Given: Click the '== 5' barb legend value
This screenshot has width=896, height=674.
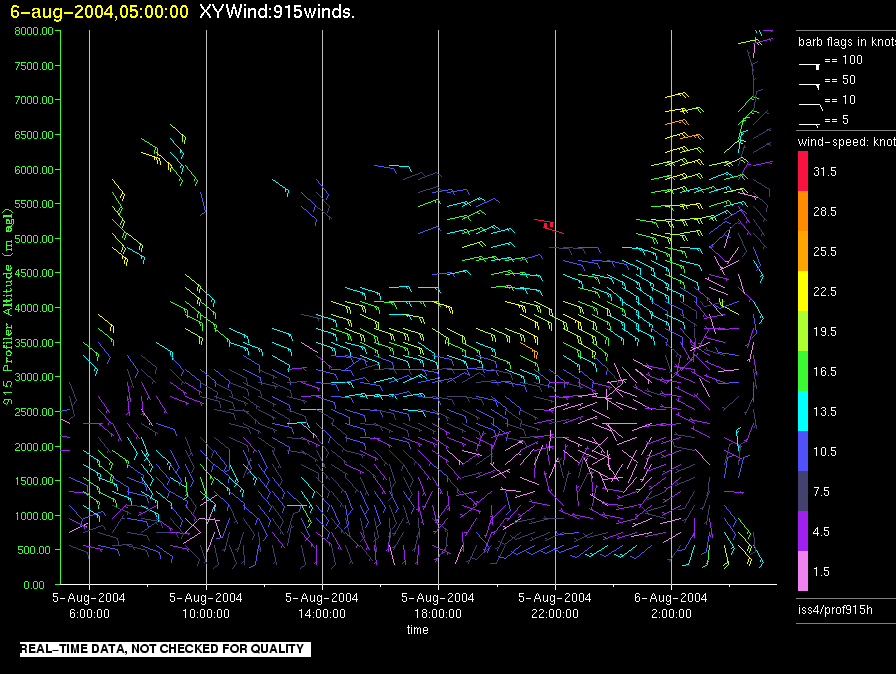Looking at the screenshot, I should (837, 120).
